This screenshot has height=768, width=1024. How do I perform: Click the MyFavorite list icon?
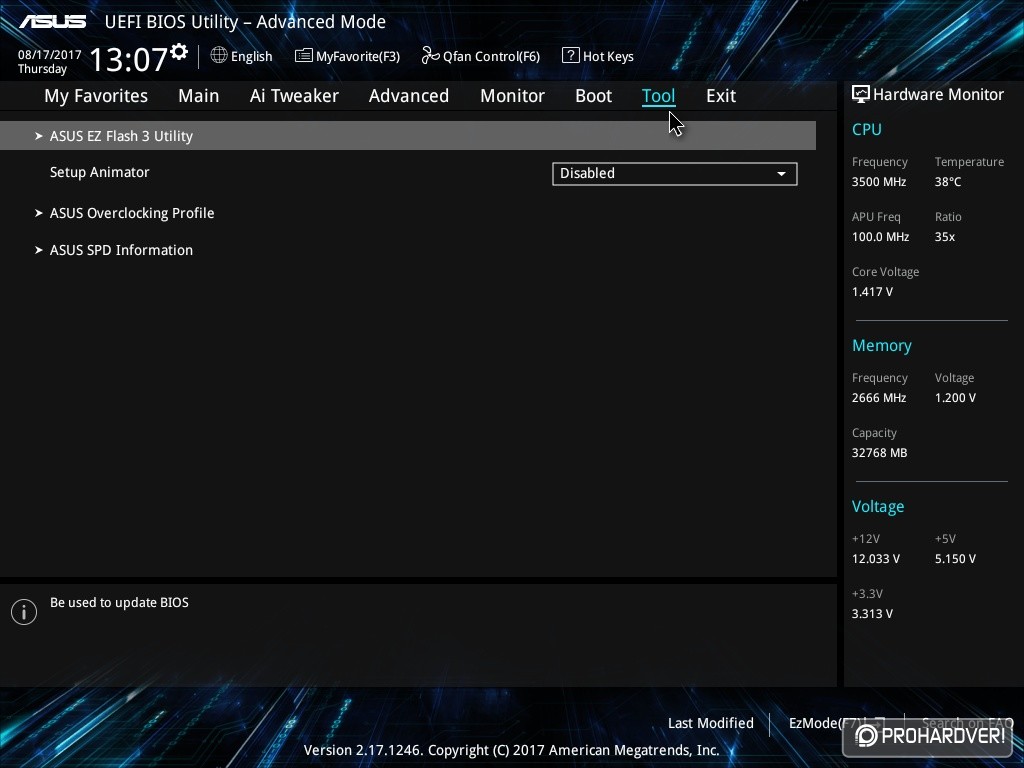(304, 56)
